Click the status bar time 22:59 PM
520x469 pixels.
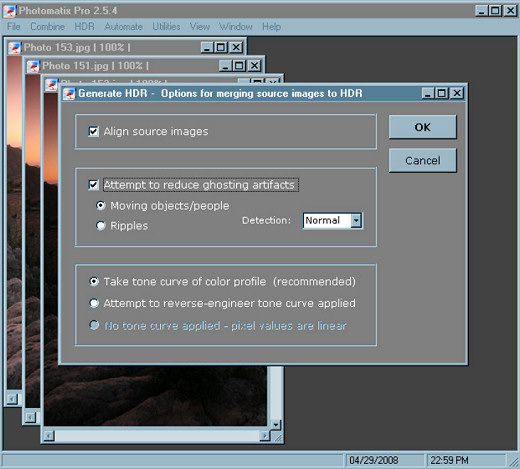449,460
